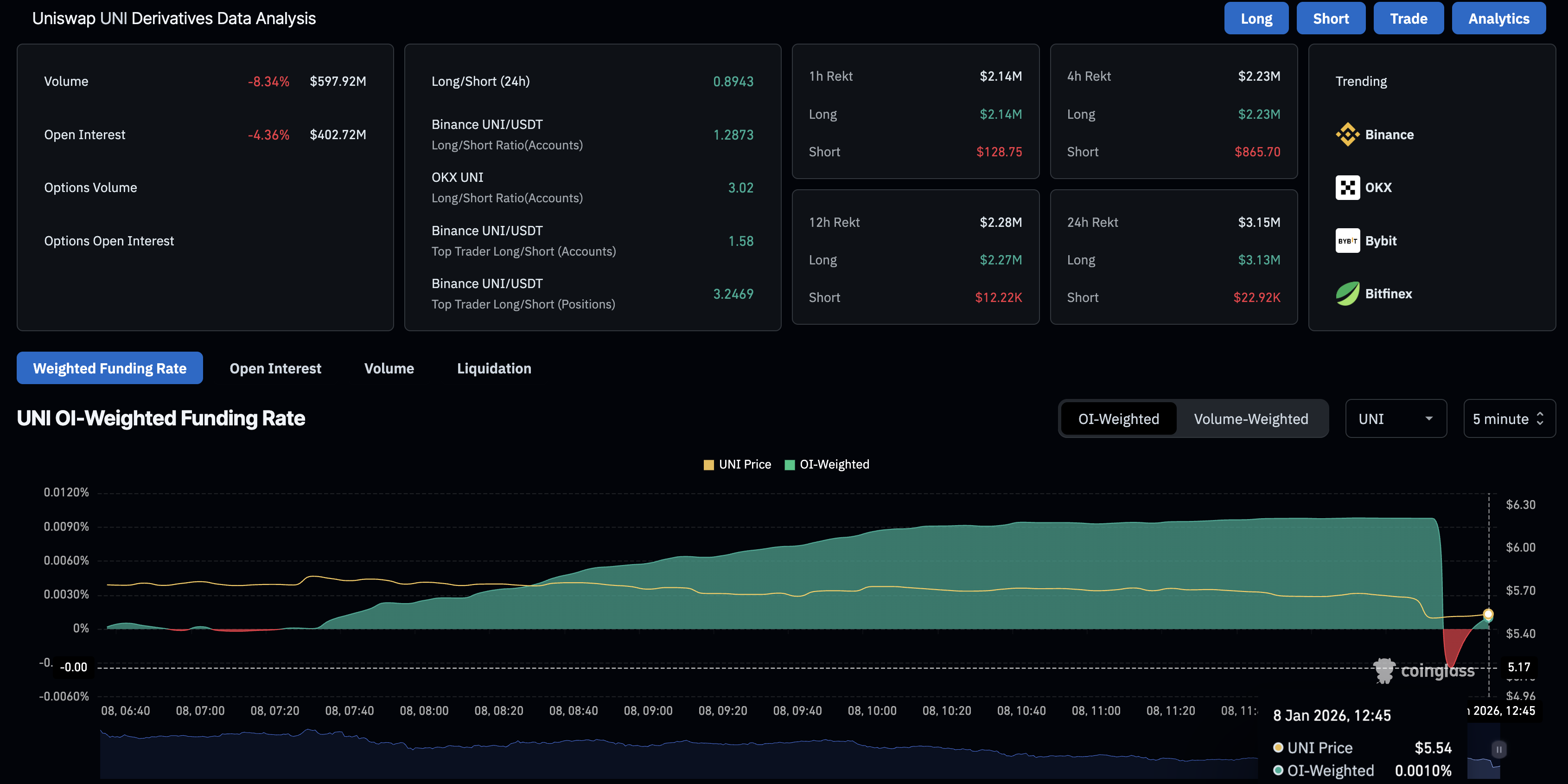Select Bitfinex from the Trending section
Image resolution: width=1568 pixels, height=784 pixels.
(1348, 293)
